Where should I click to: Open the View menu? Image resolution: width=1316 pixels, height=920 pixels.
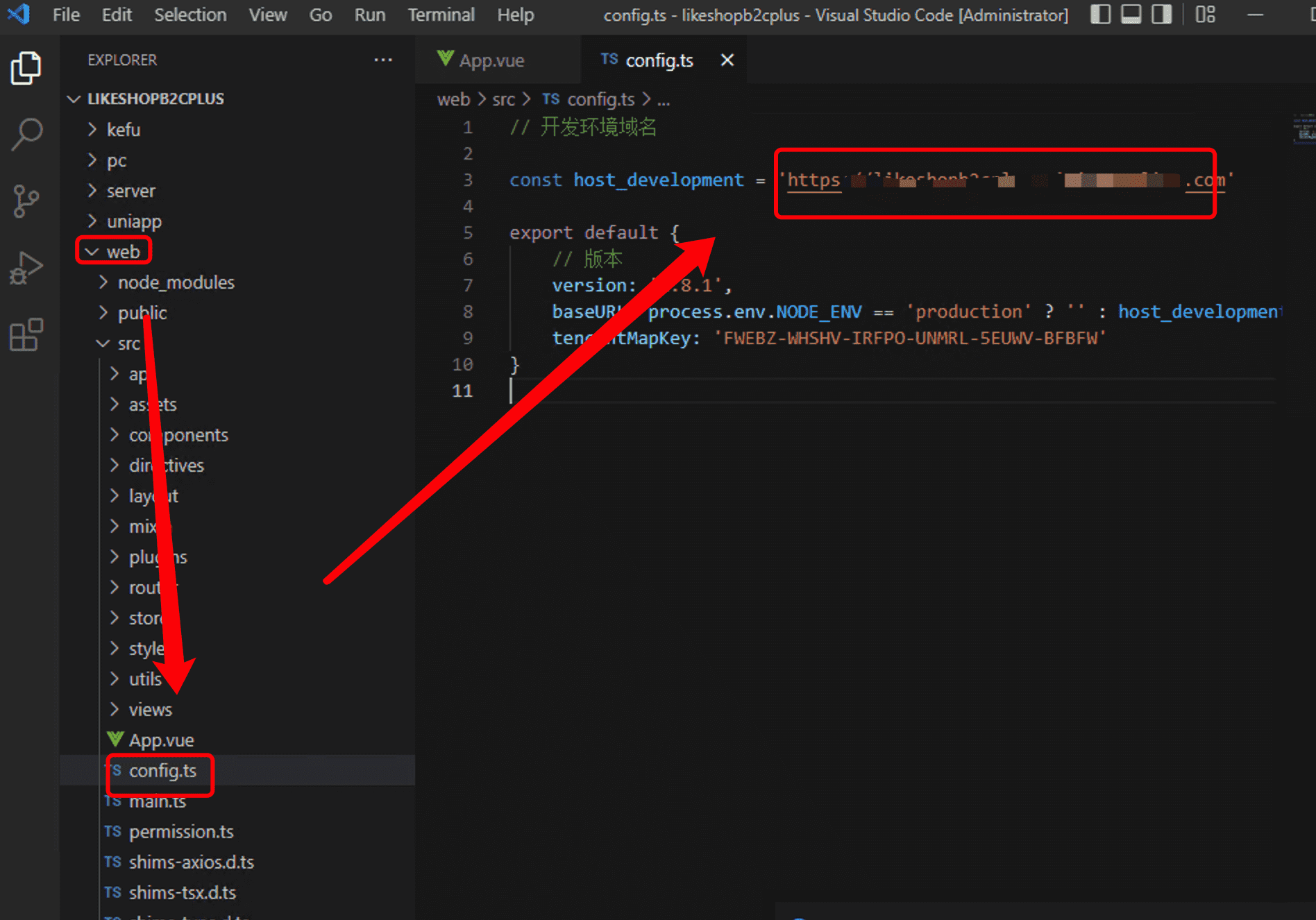268,15
